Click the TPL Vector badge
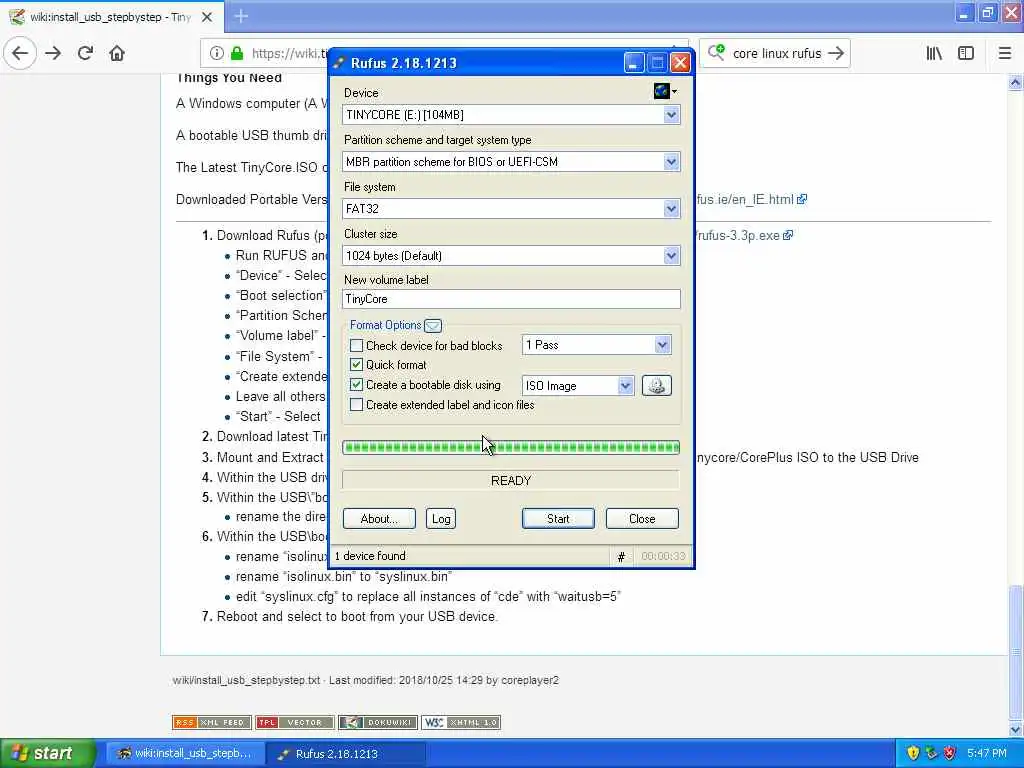This screenshot has width=1024, height=768. (x=295, y=722)
